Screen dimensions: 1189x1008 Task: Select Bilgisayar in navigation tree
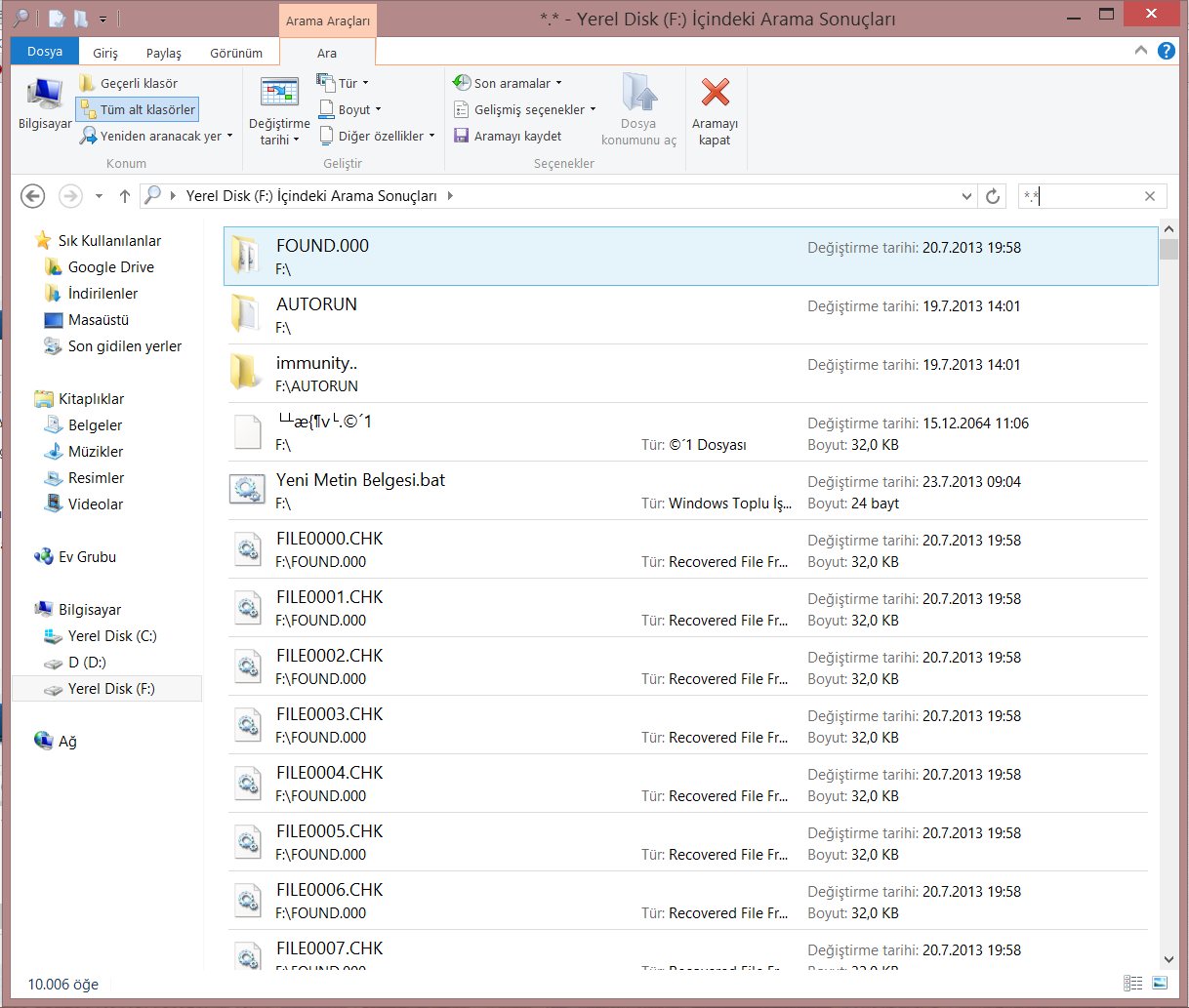tap(89, 609)
